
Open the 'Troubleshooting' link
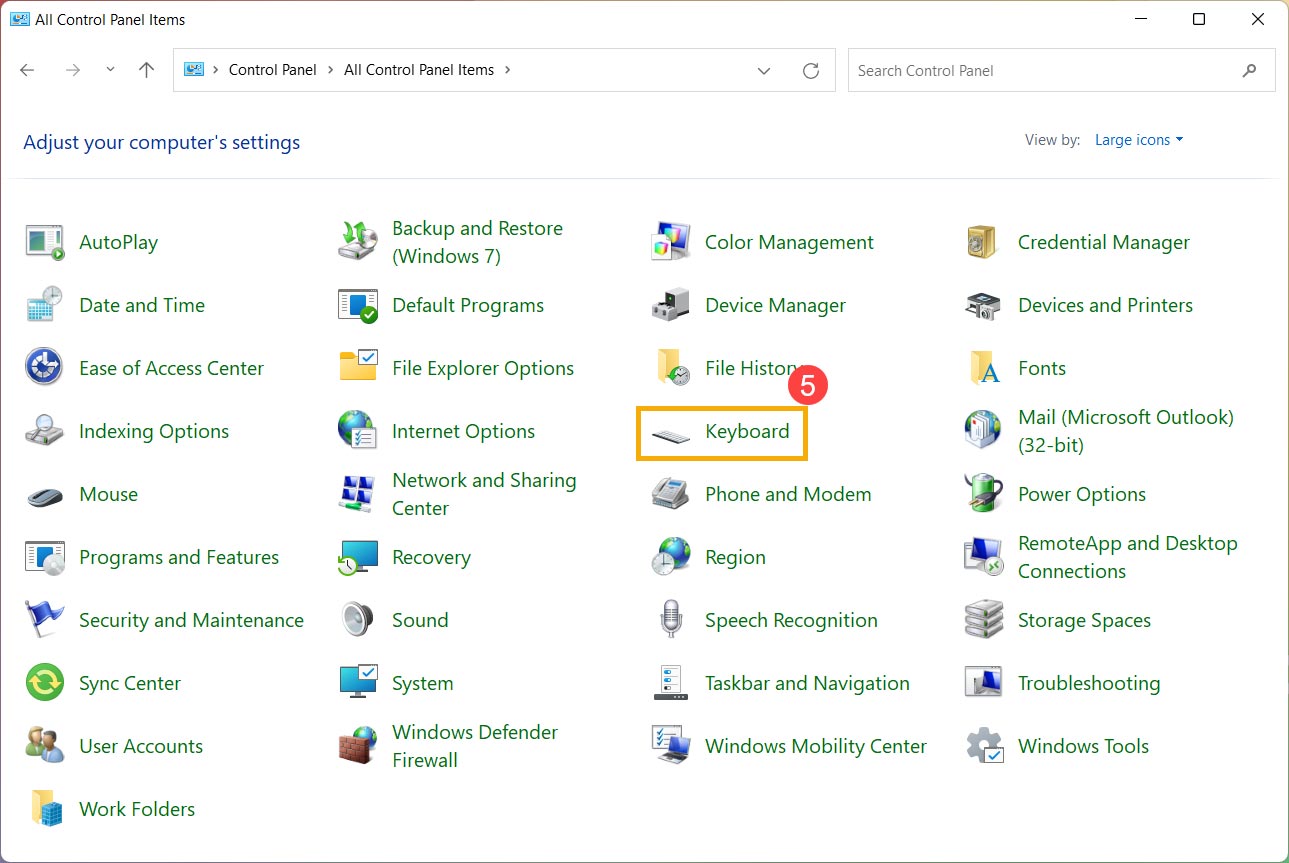point(1089,683)
